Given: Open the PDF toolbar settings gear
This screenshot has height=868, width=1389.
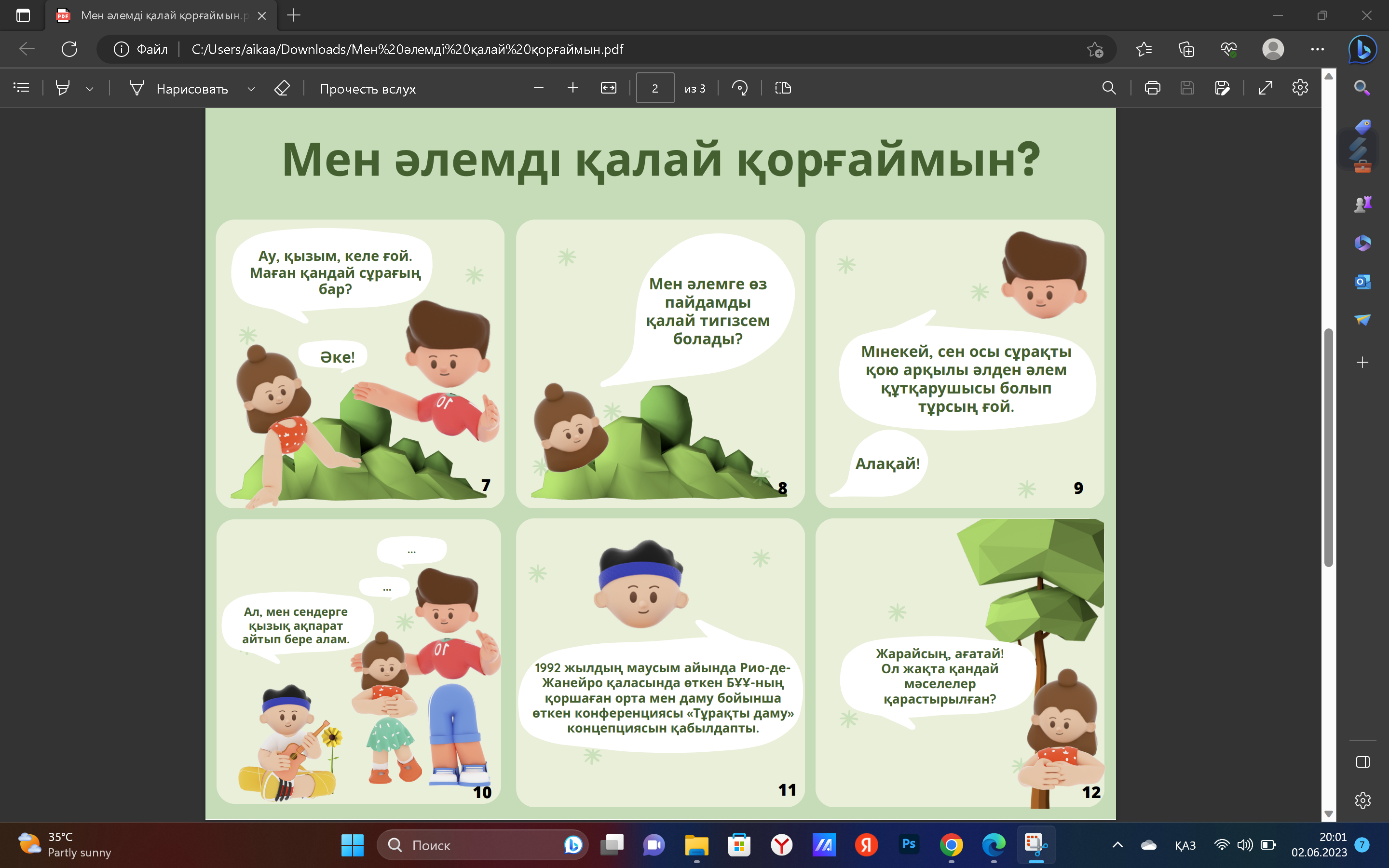Looking at the screenshot, I should 1300,88.
